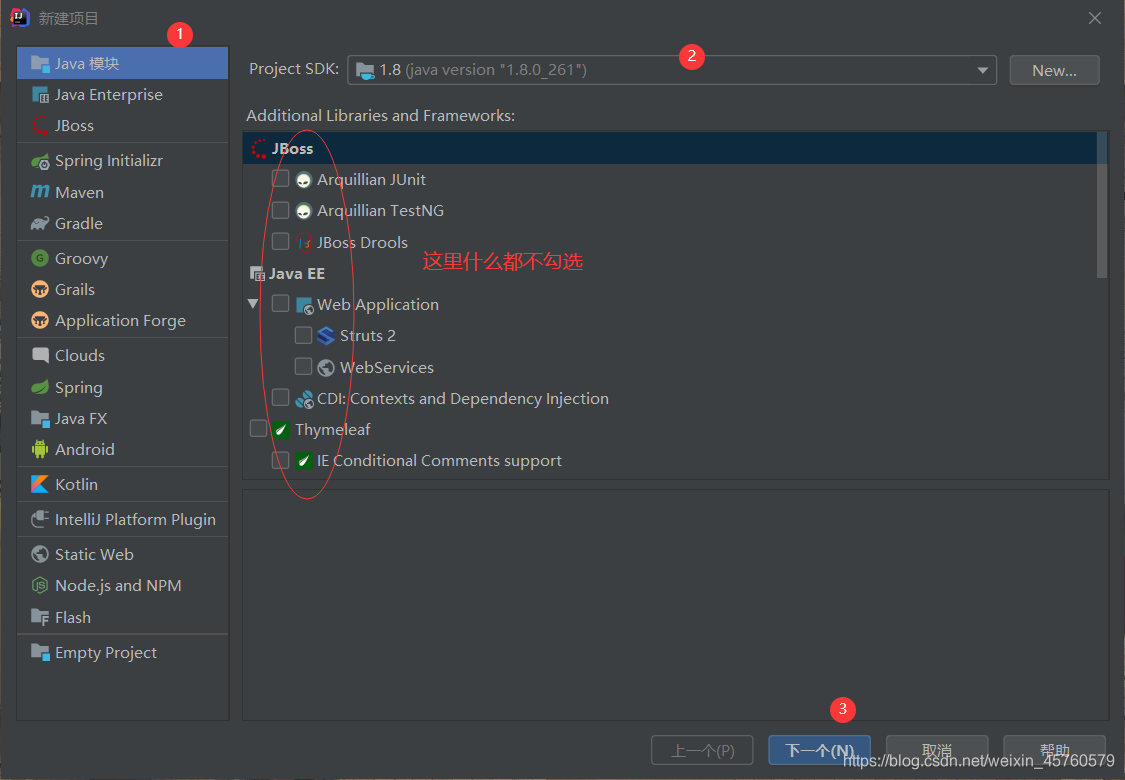
Task: Click the 下一个(N) next button
Action: [819, 751]
